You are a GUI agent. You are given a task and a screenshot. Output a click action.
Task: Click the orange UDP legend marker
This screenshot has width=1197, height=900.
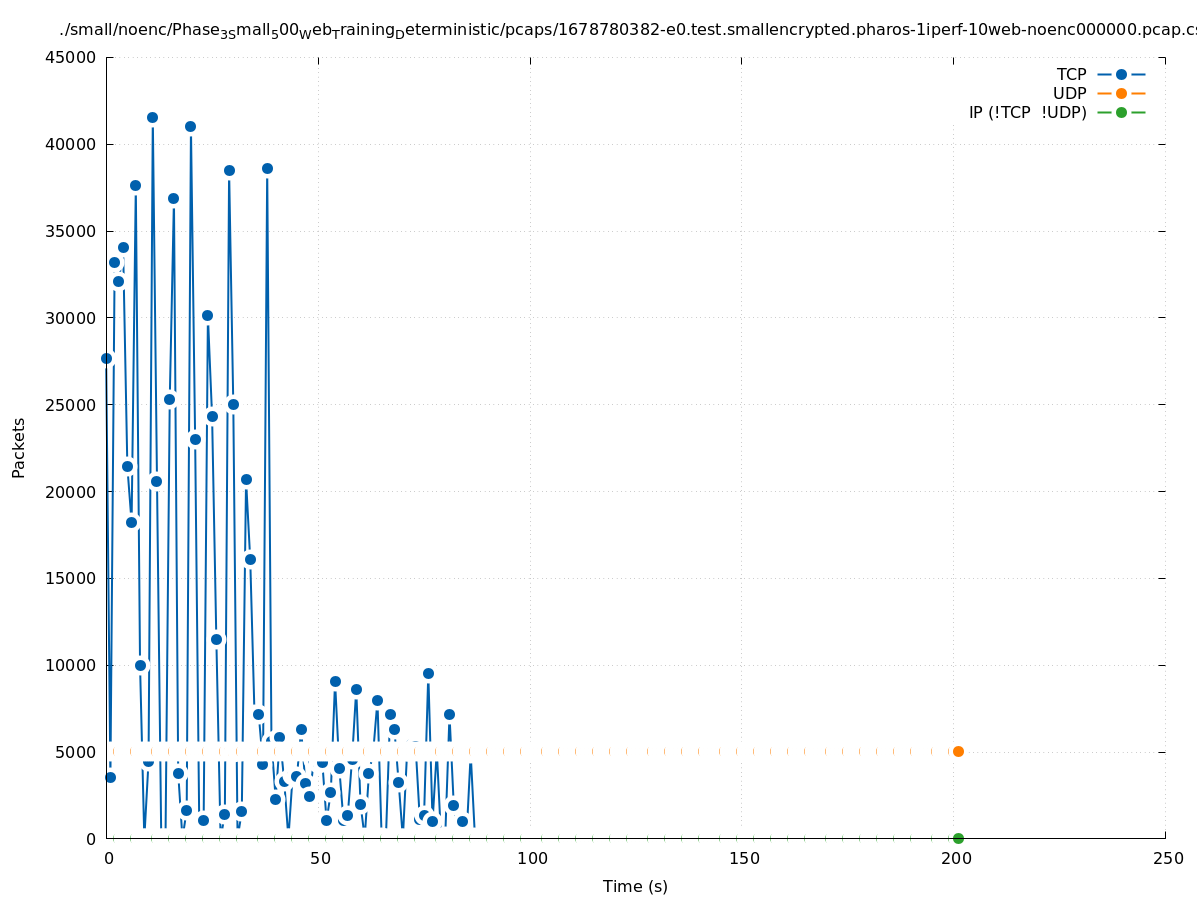[x=1121, y=94]
